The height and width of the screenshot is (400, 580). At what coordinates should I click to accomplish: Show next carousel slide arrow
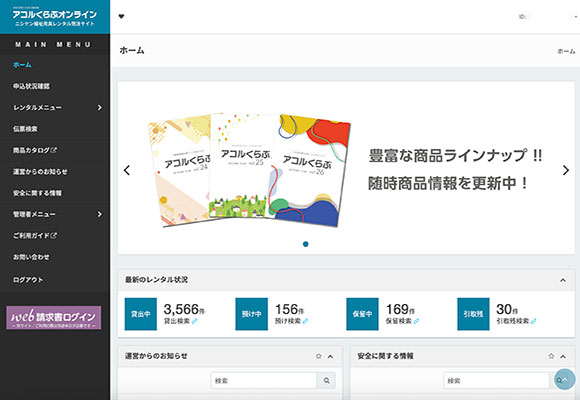[566, 170]
